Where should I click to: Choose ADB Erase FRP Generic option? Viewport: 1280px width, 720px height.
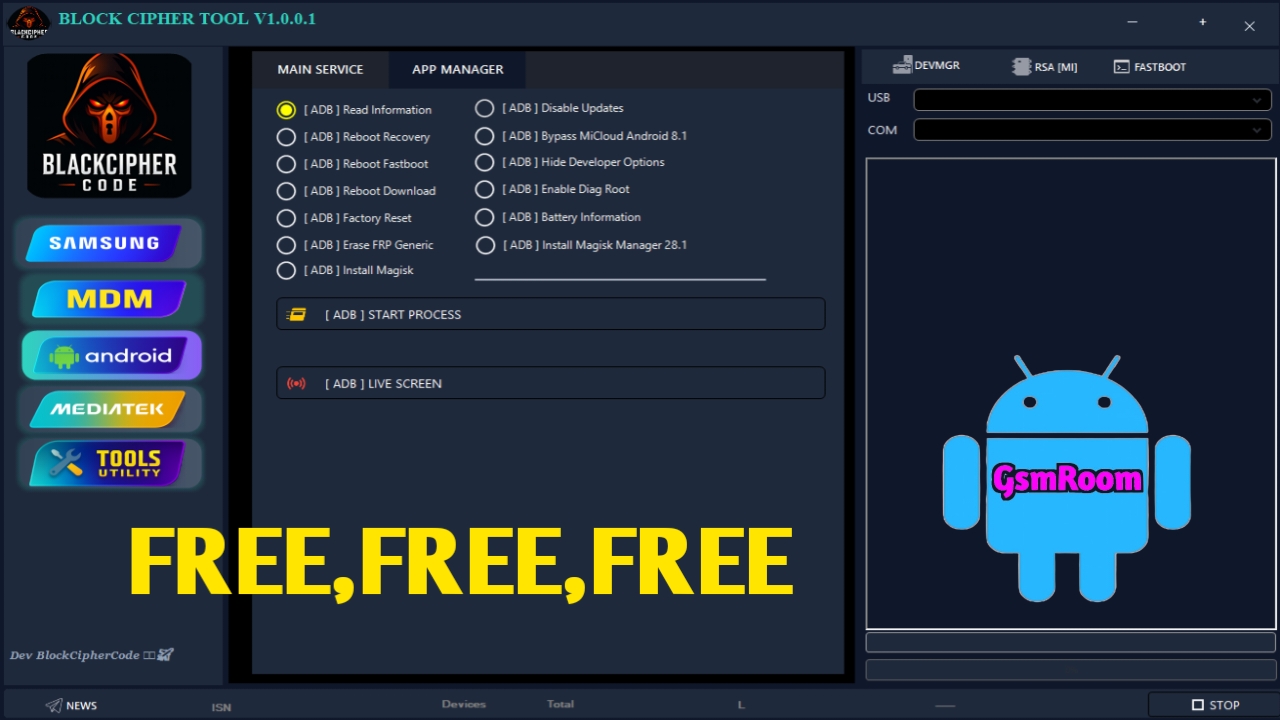click(286, 245)
